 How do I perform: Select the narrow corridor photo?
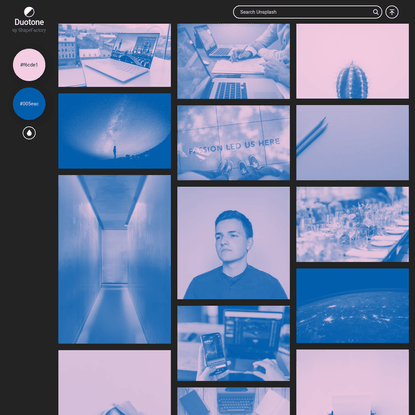click(115, 259)
